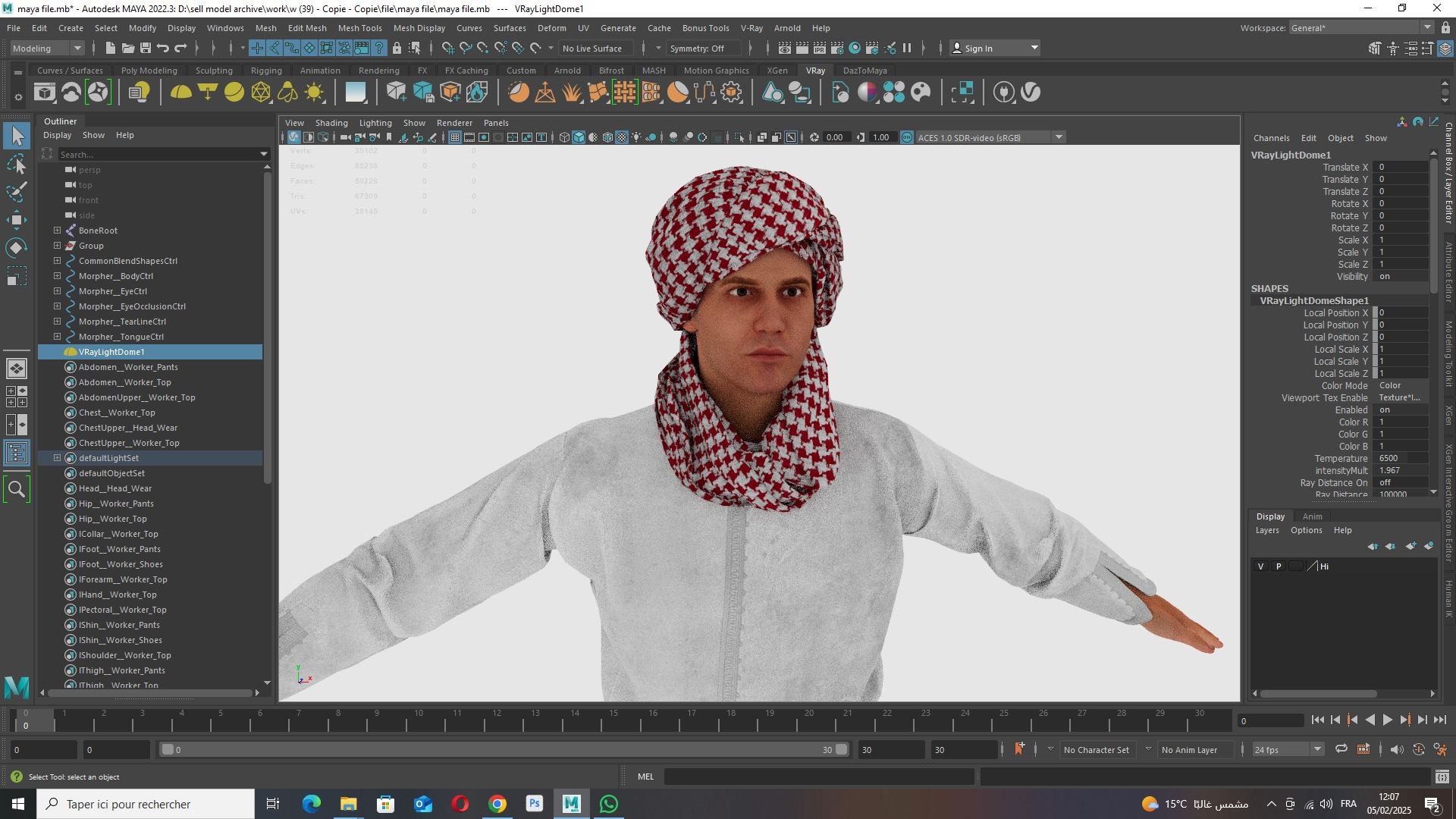Open V-Ray frame buffer shelf icon
Image resolution: width=1456 pixels, height=819 pixels.
45,93
